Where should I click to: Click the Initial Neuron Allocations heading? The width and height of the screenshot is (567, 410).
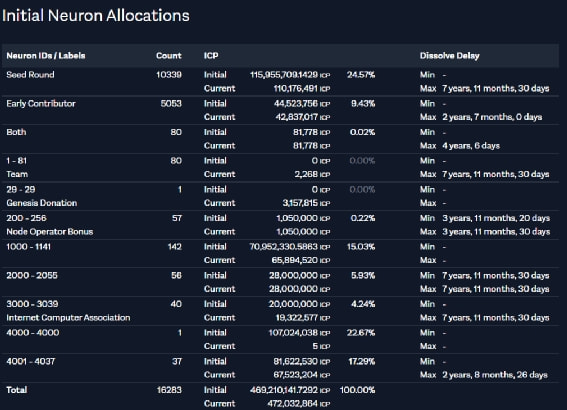tap(96, 16)
